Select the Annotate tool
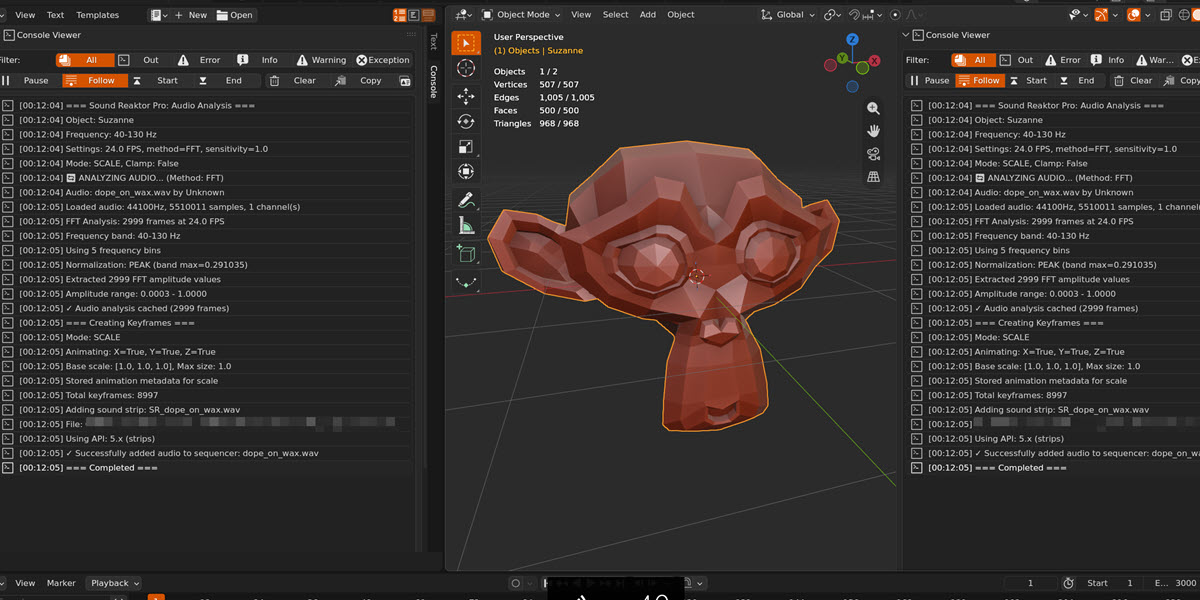Screen dimensions: 1200x600 click(x=466, y=200)
